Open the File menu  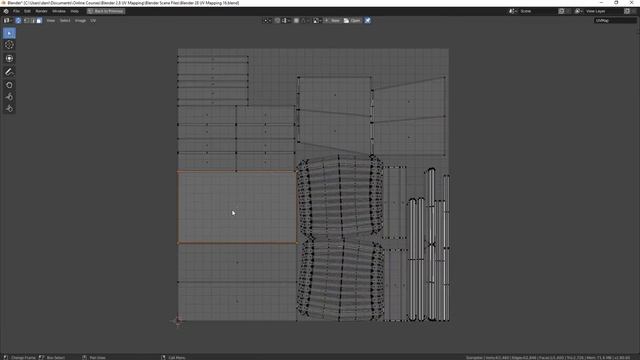click(x=16, y=11)
